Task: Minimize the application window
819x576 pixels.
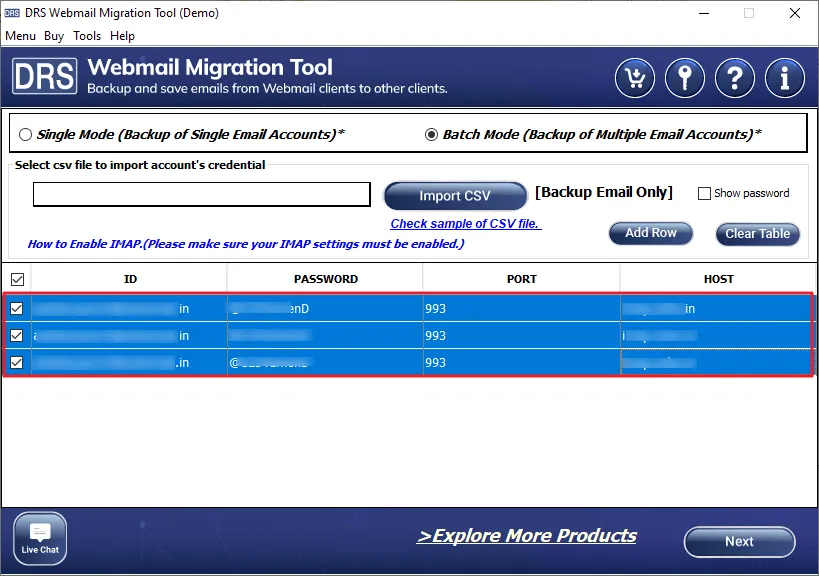Action: [x=704, y=13]
